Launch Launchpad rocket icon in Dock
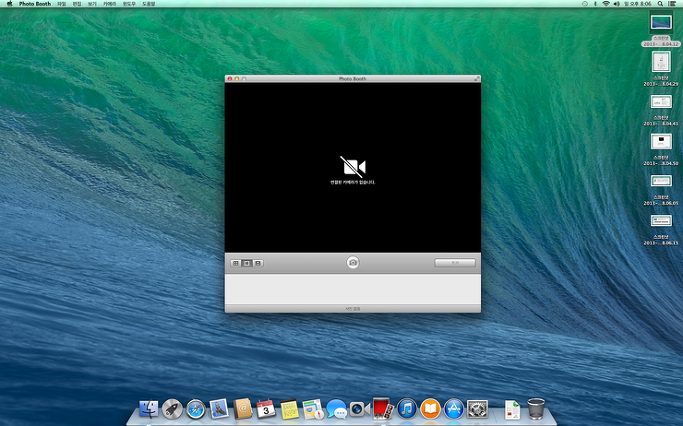 click(172, 409)
